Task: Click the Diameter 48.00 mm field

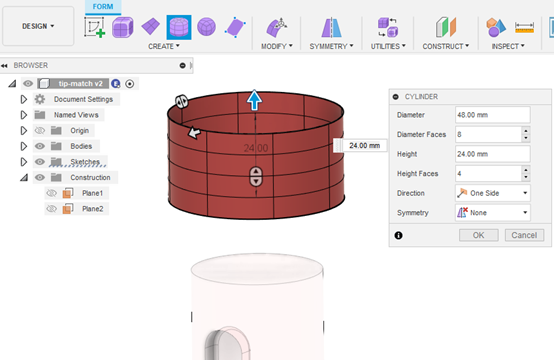Action: [493, 115]
